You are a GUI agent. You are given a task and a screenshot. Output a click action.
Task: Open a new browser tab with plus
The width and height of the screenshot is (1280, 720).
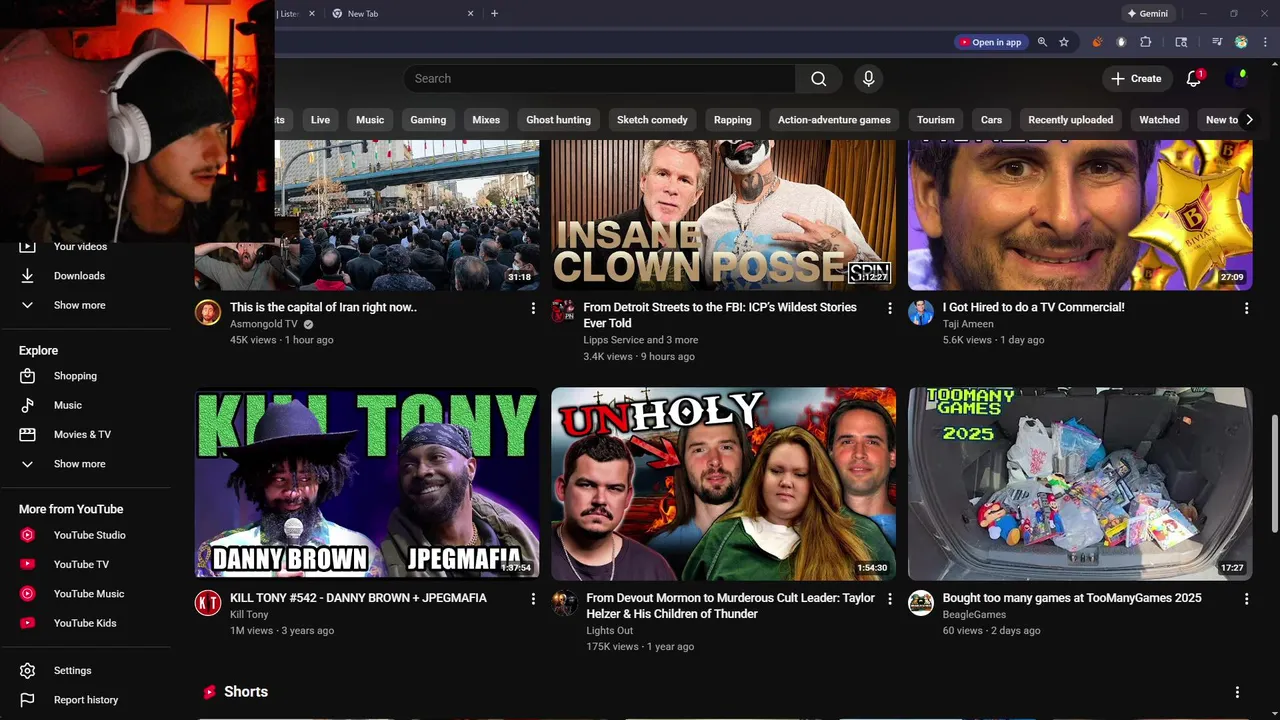[494, 14]
